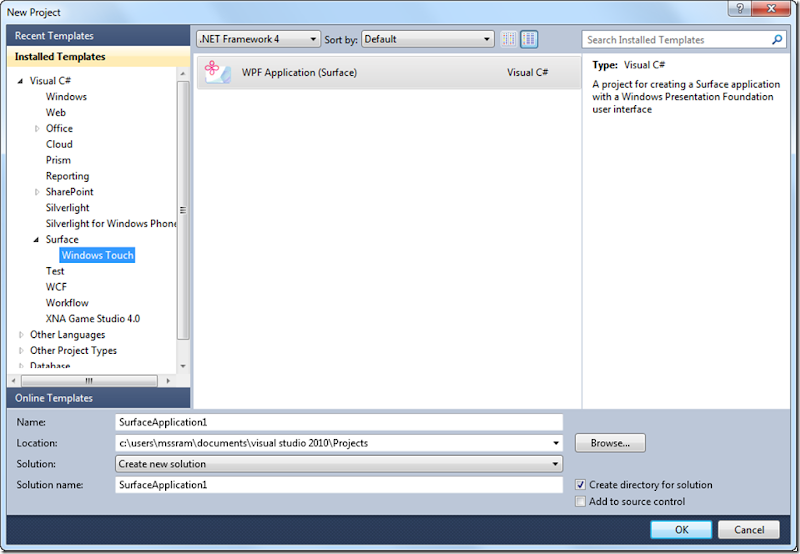
Task: Click the Name text field
Action: pos(339,422)
